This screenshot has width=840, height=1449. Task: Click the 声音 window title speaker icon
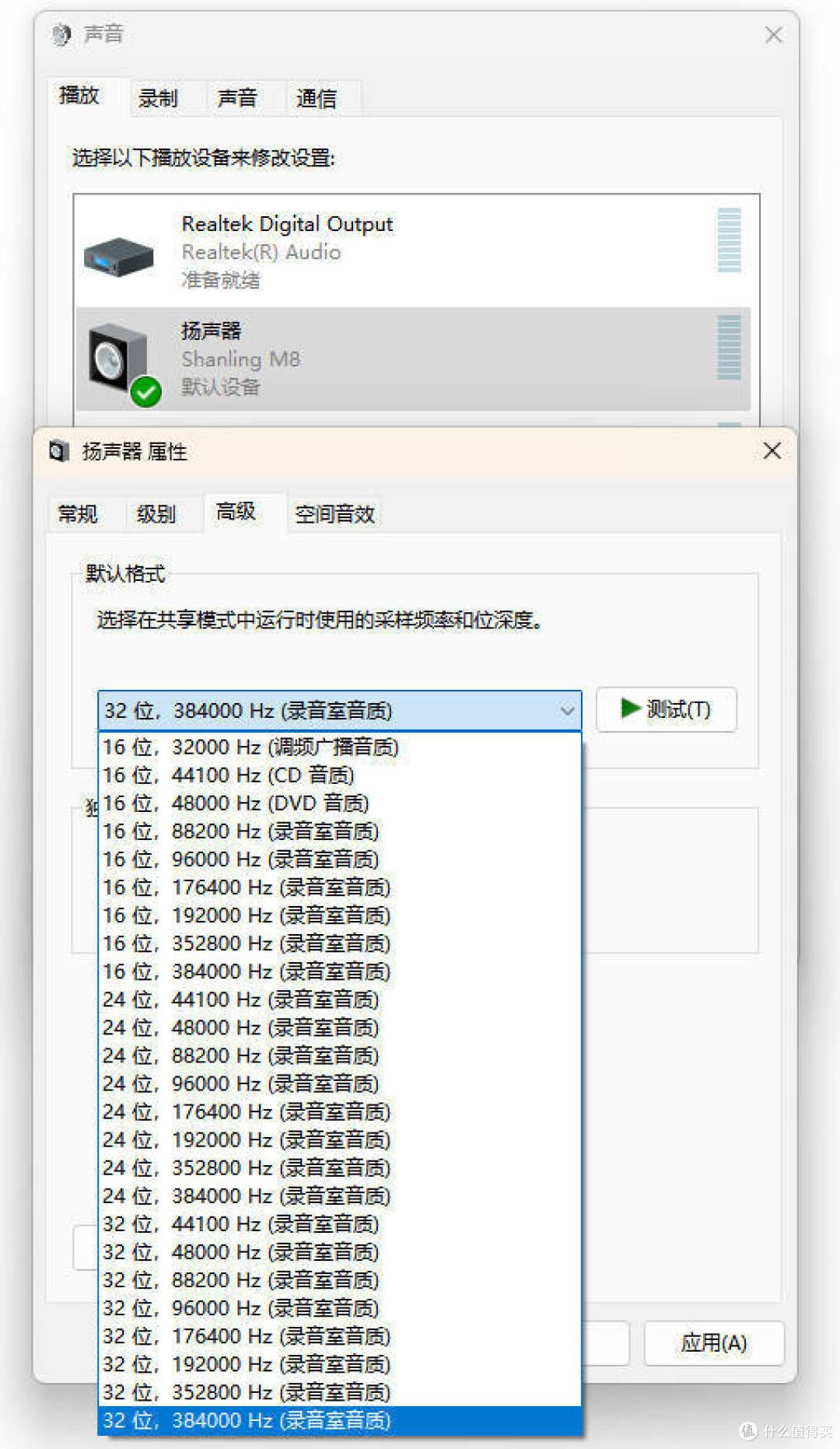pyautogui.click(x=61, y=35)
